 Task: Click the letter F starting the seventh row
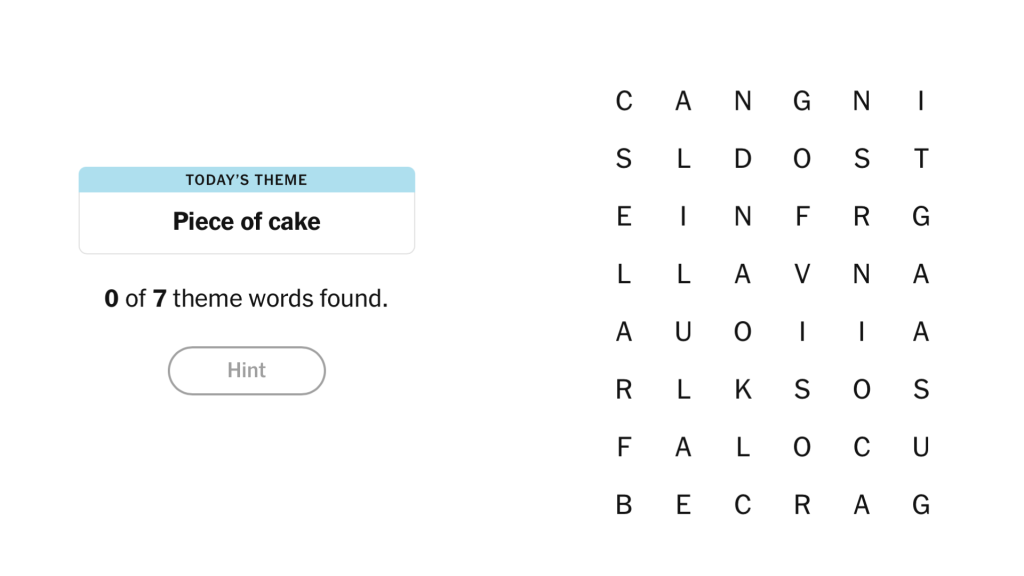click(x=623, y=447)
